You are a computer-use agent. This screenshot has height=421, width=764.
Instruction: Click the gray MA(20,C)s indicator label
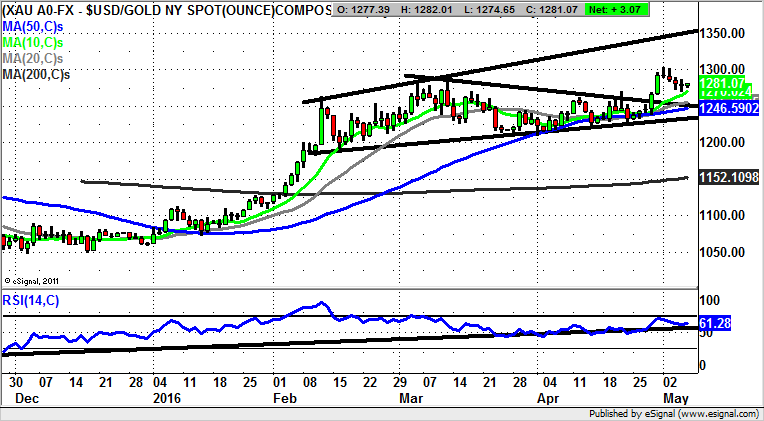point(35,58)
